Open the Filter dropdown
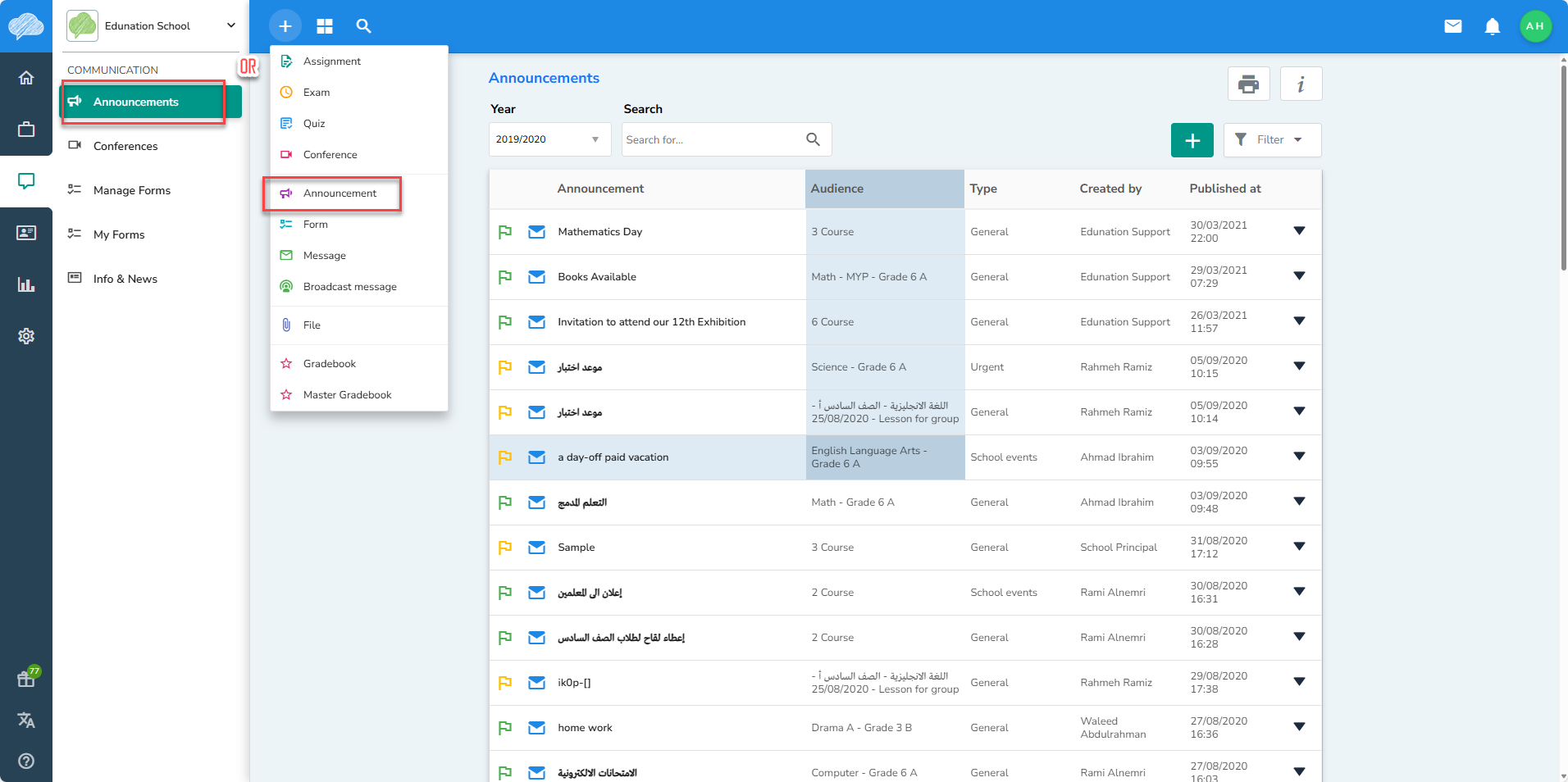The width and height of the screenshot is (1568, 782). [1272, 139]
